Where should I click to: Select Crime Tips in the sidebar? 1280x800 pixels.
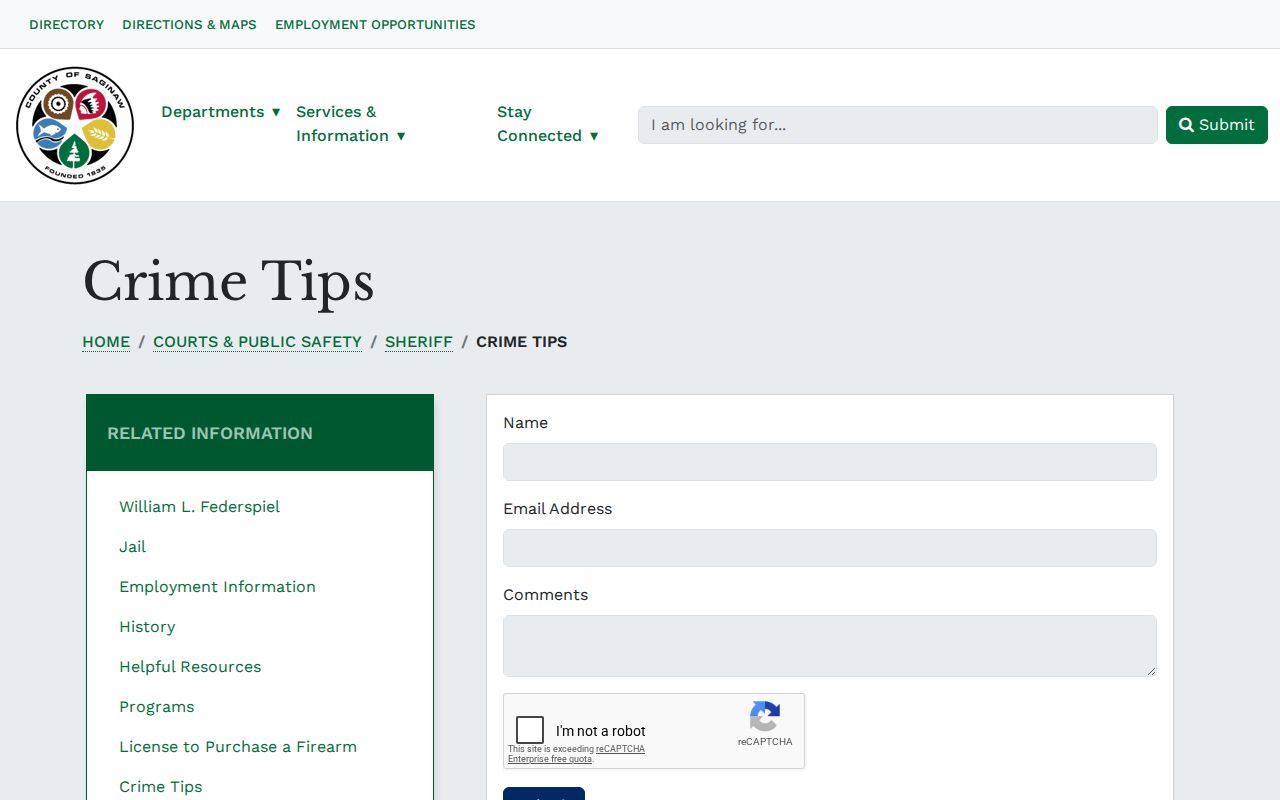click(x=161, y=787)
